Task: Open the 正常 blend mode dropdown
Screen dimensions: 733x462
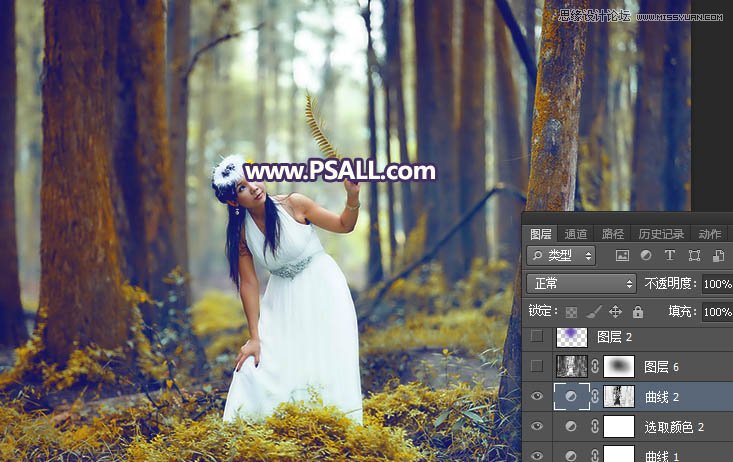Action: pos(581,283)
